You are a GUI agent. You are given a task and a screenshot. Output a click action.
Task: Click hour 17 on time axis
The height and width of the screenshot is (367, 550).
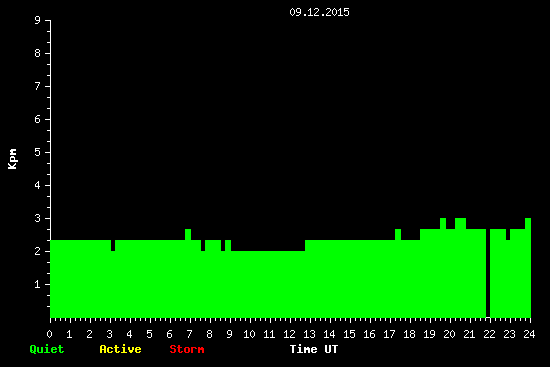pyautogui.click(x=389, y=334)
